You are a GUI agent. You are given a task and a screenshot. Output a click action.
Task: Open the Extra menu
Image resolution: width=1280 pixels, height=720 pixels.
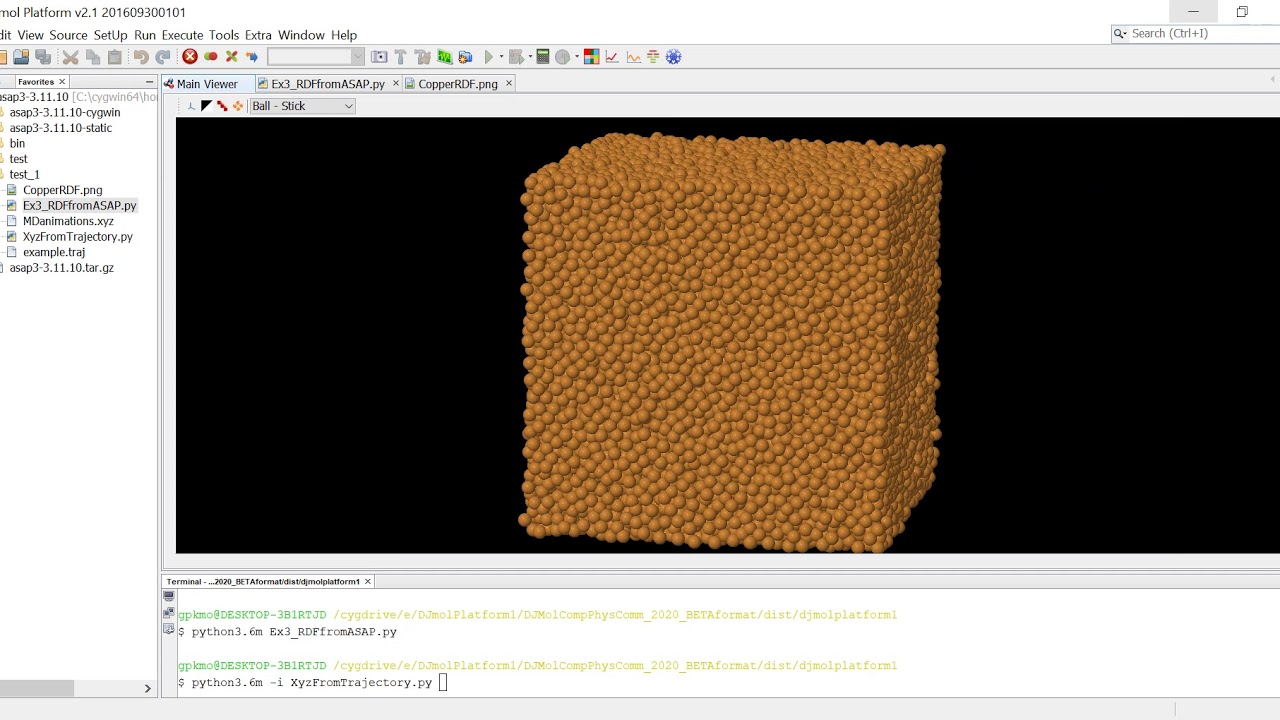click(x=258, y=35)
